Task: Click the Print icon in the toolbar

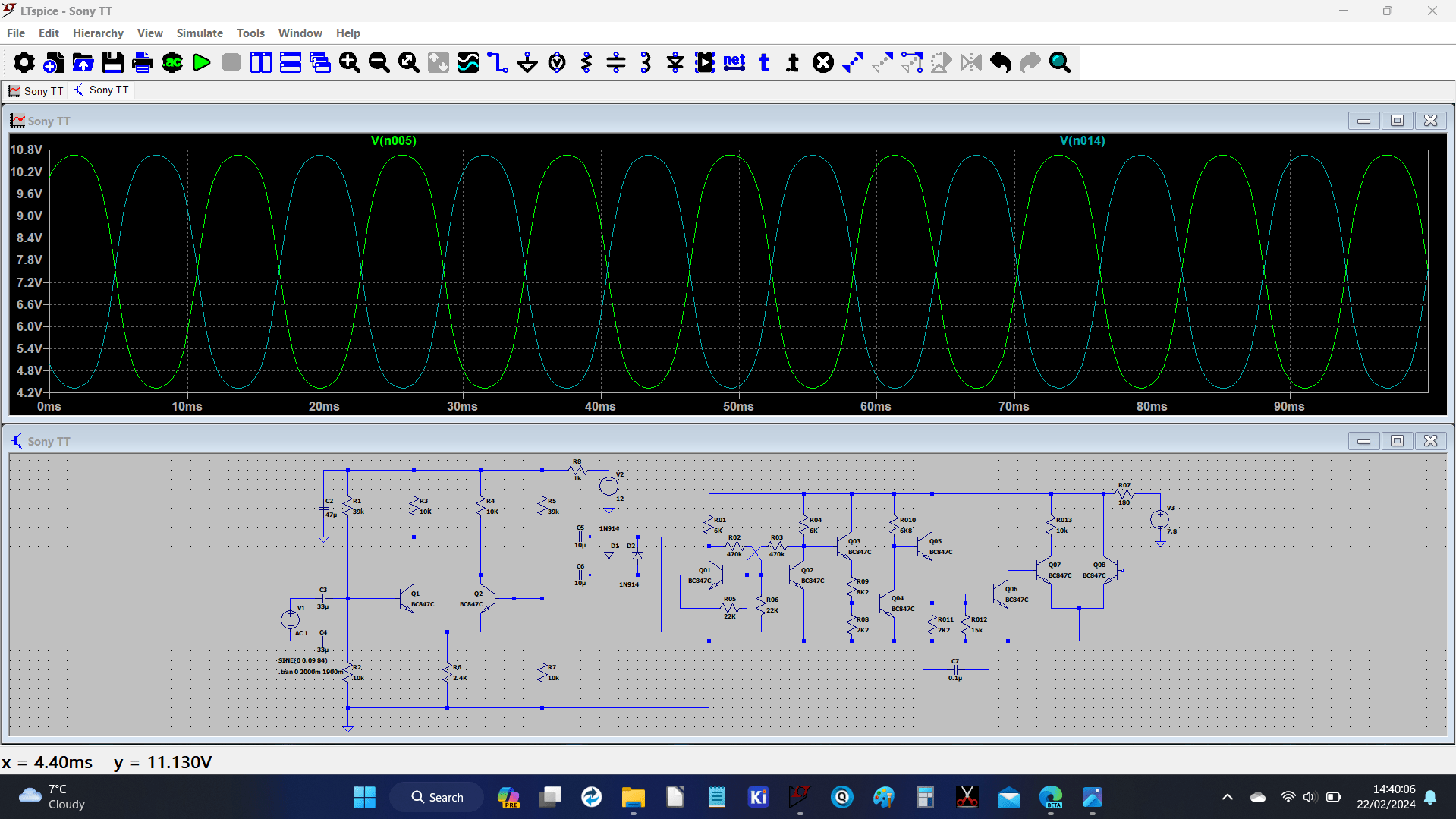Action: 142,62
